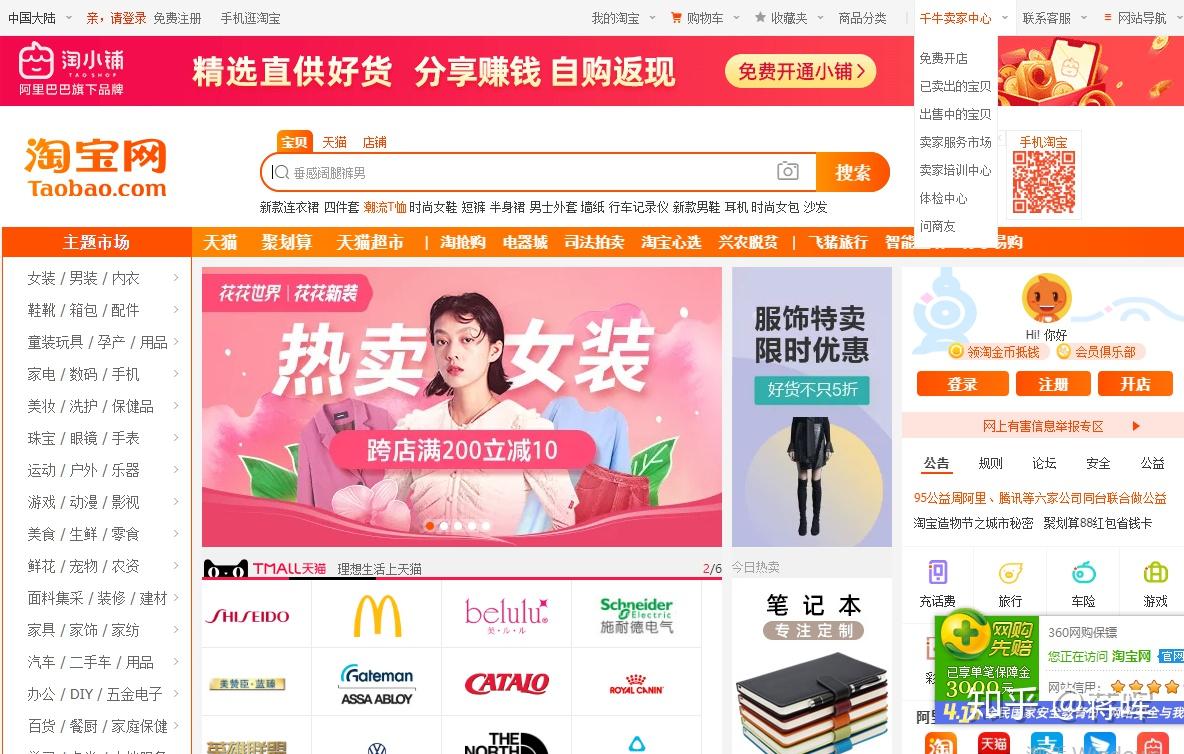
Task: Expand the 我的淘宝 dropdown menu
Action: click(623, 18)
